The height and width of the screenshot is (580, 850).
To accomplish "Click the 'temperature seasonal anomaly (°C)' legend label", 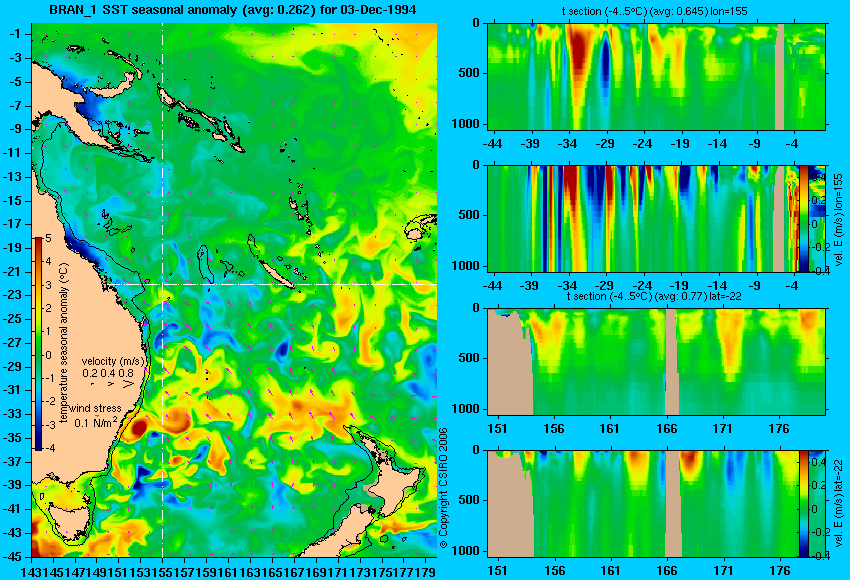I will point(64,343).
